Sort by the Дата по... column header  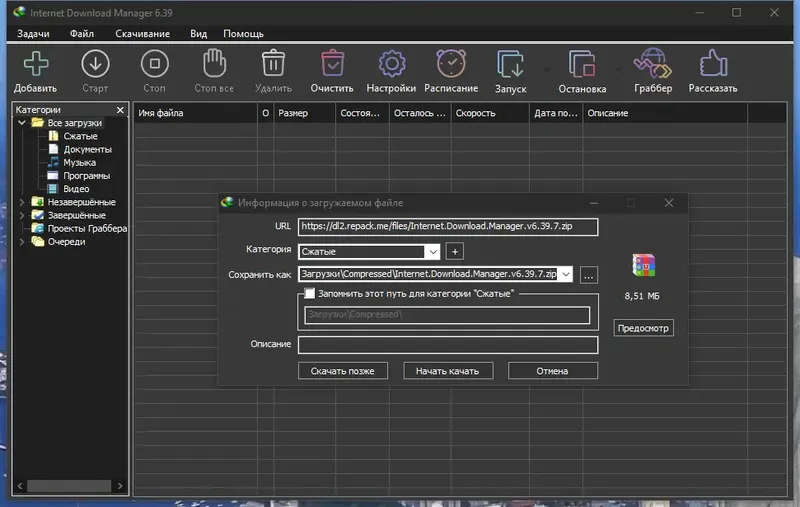click(x=556, y=113)
